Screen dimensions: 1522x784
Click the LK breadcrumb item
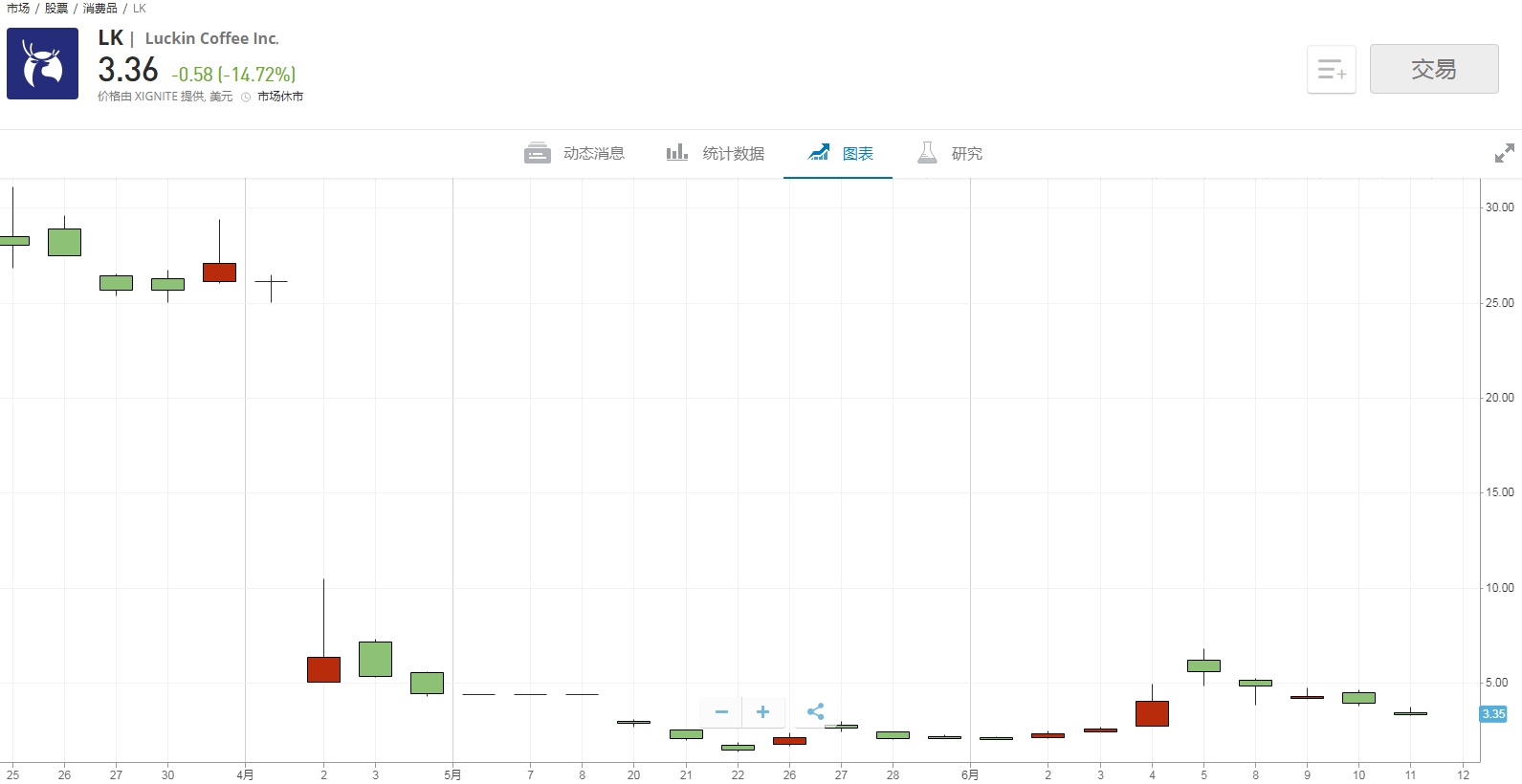[140, 9]
